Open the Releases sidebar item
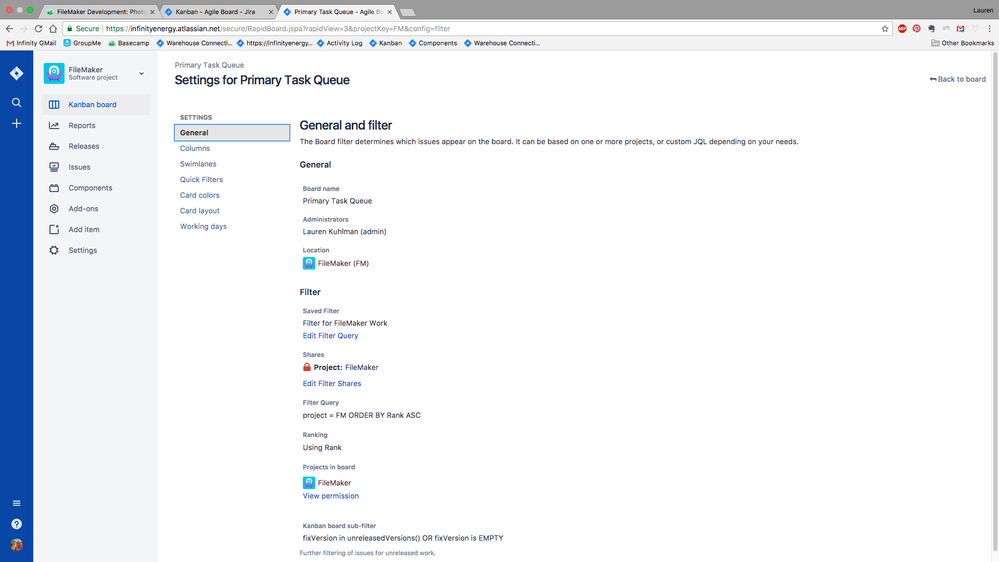 tap(96, 147)
